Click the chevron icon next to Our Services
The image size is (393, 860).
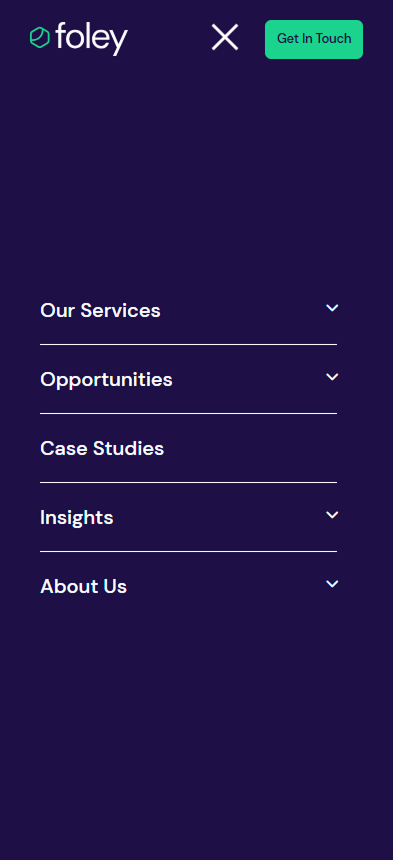(332, 308)
